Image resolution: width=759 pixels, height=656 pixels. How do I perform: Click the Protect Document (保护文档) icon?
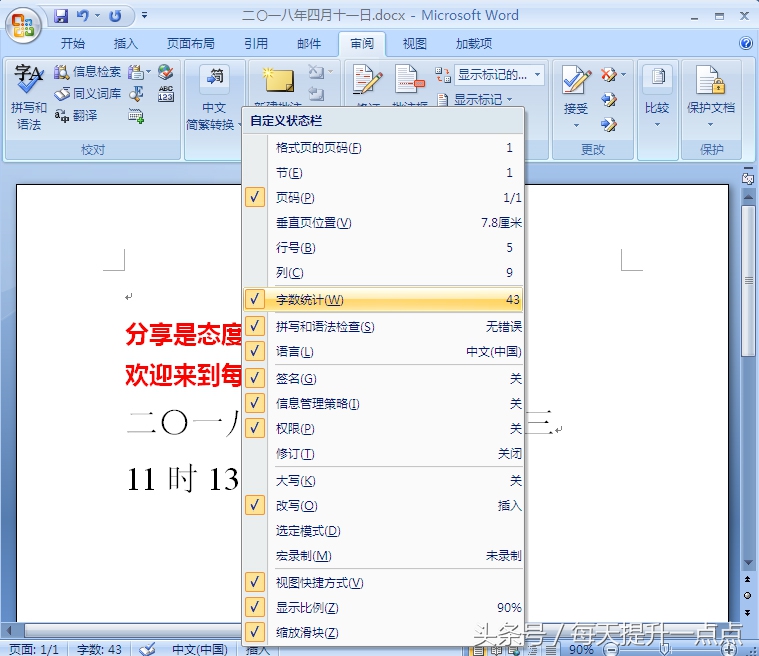710,79
